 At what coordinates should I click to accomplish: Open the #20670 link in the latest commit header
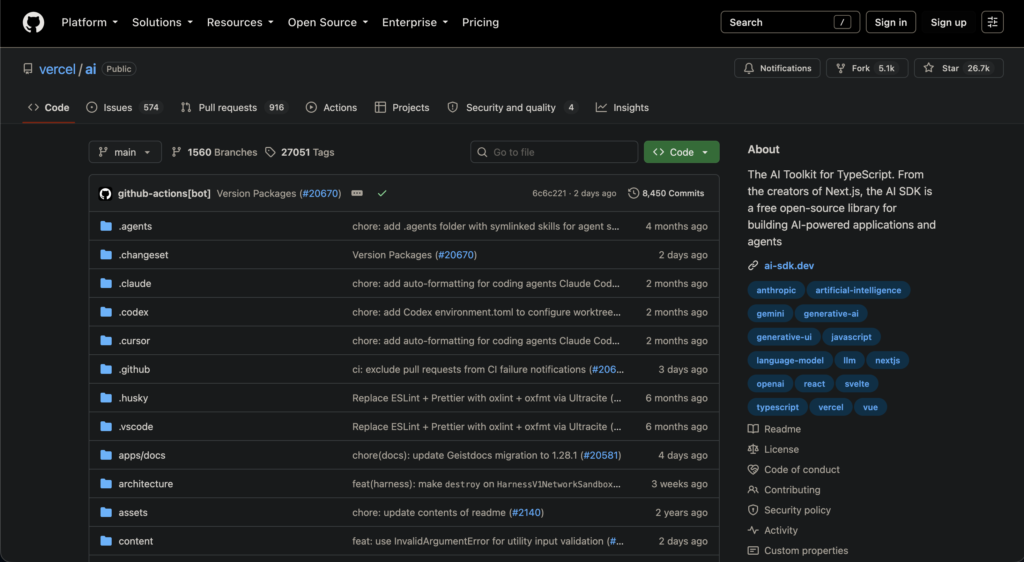[x=320, y=193]
